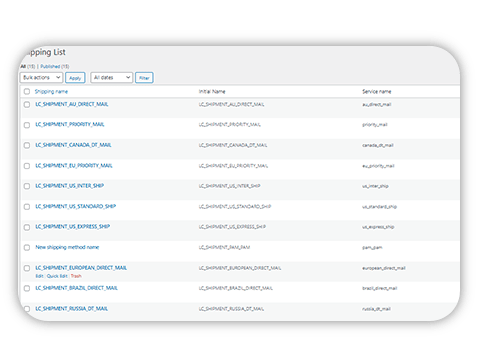The height and width of the screenshot is (362, 480).
Task: Open LC_SHIPMENT_AU_DIRECT_MAIL shipping entry
Action: click(x=72, y=104)
